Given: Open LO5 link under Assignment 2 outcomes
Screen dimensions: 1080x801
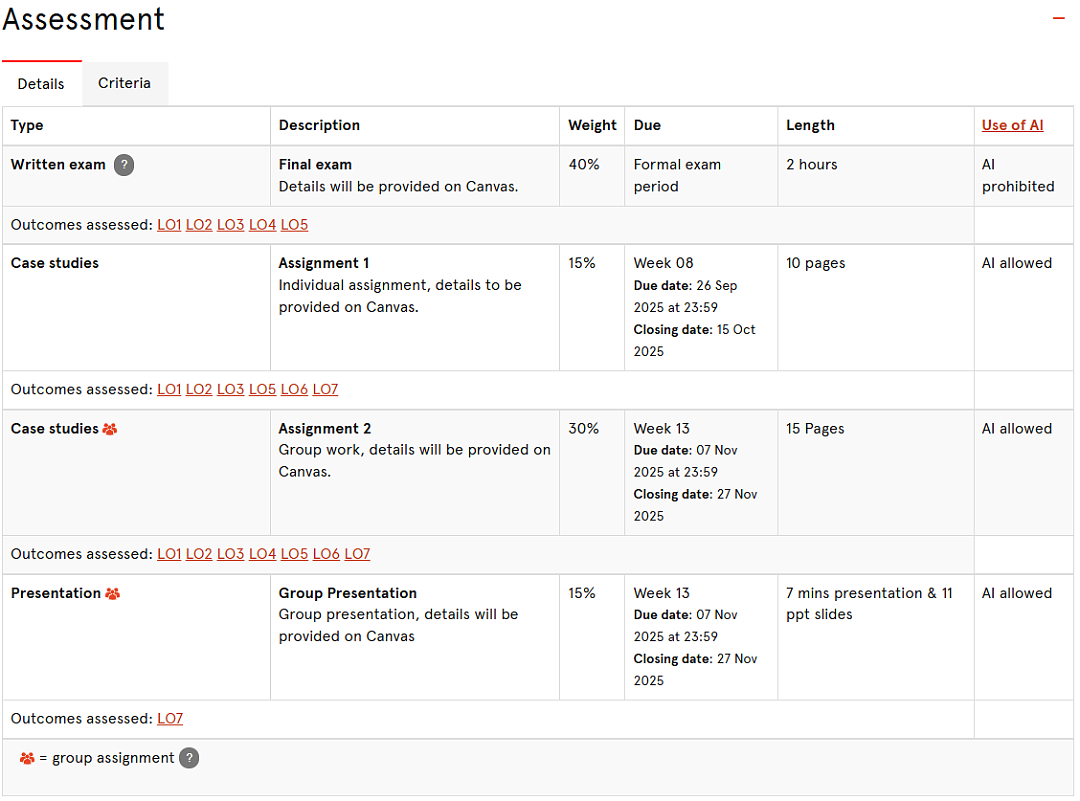Looking at the screenshot, I should click(x=294, y=554).
